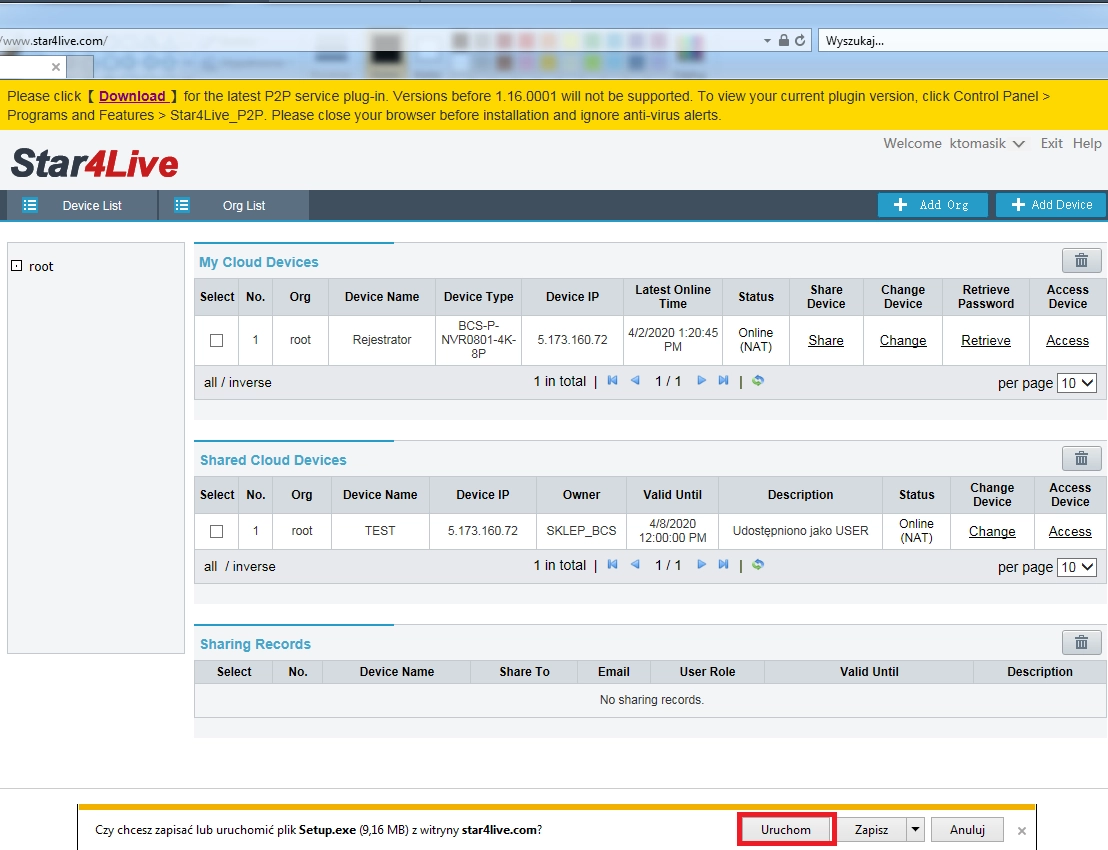
Task: Go to last page in My Cloud Devices
Action: [723, 381]
